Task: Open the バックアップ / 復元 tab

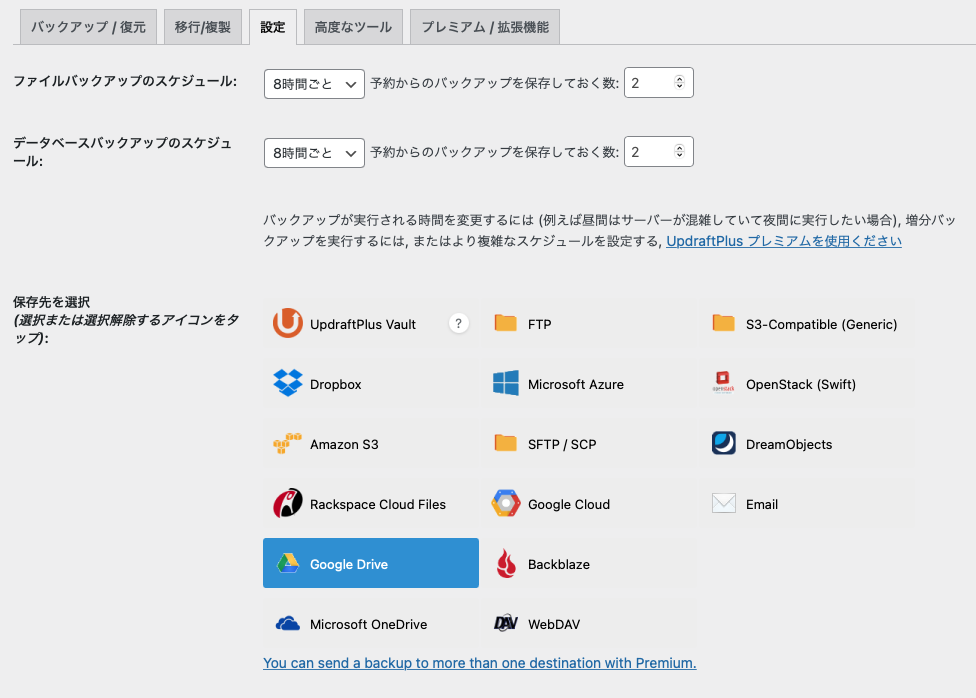Action: coord(88,27)
